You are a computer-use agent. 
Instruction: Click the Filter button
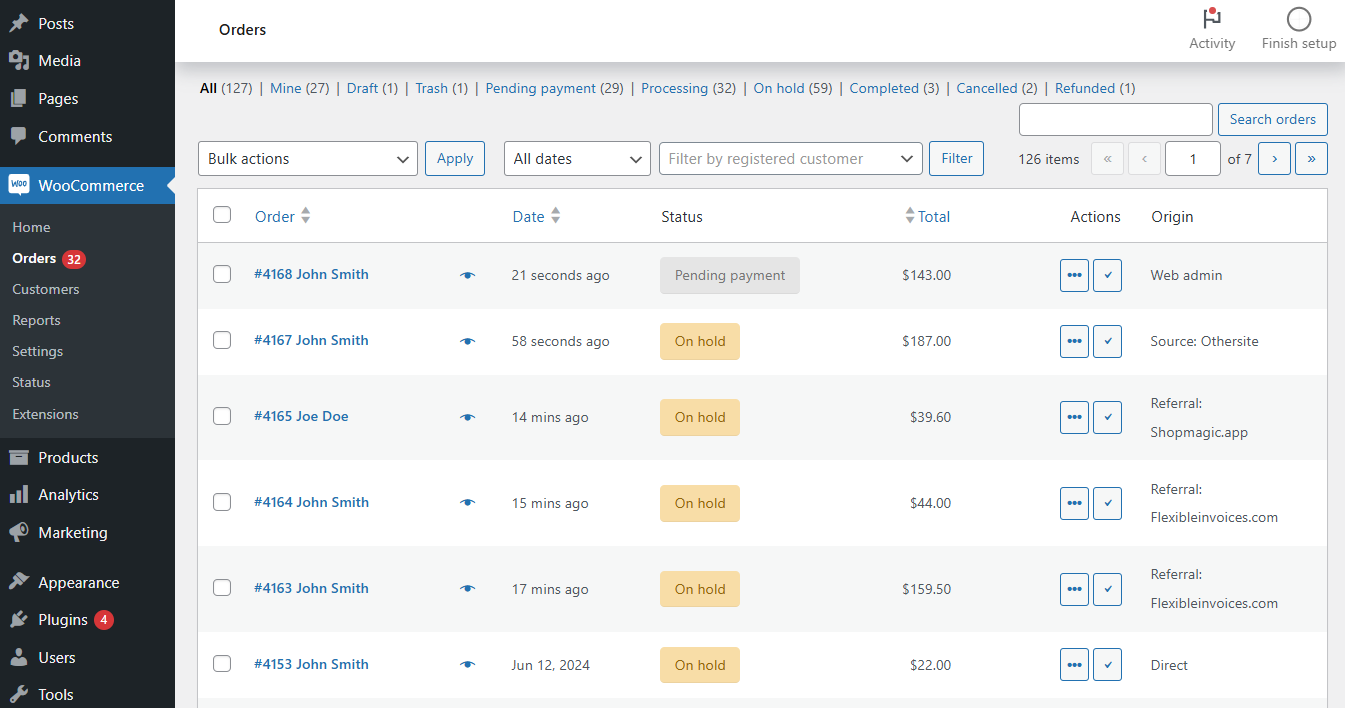tap(957, 158)
